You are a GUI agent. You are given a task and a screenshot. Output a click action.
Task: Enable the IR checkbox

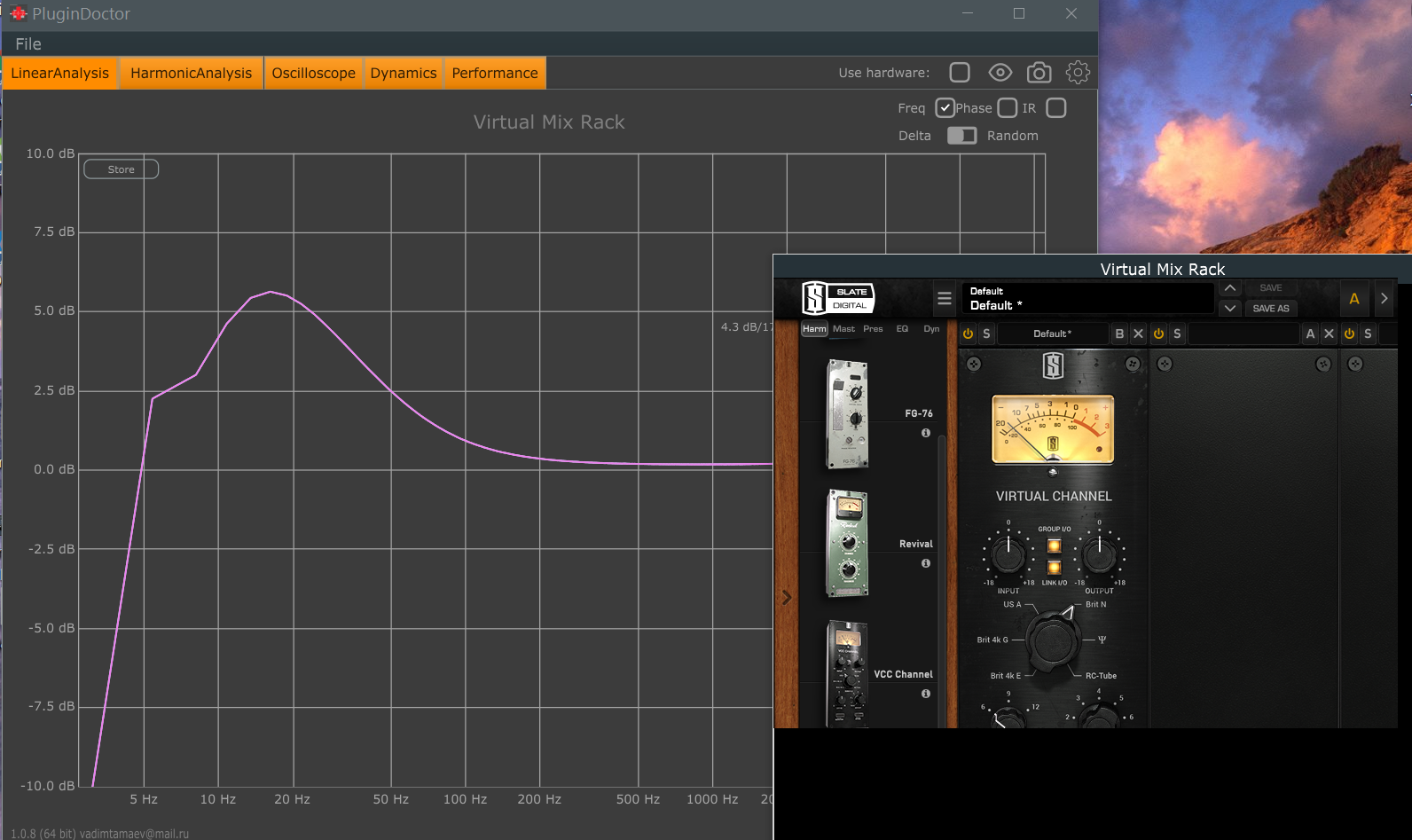1055,108
